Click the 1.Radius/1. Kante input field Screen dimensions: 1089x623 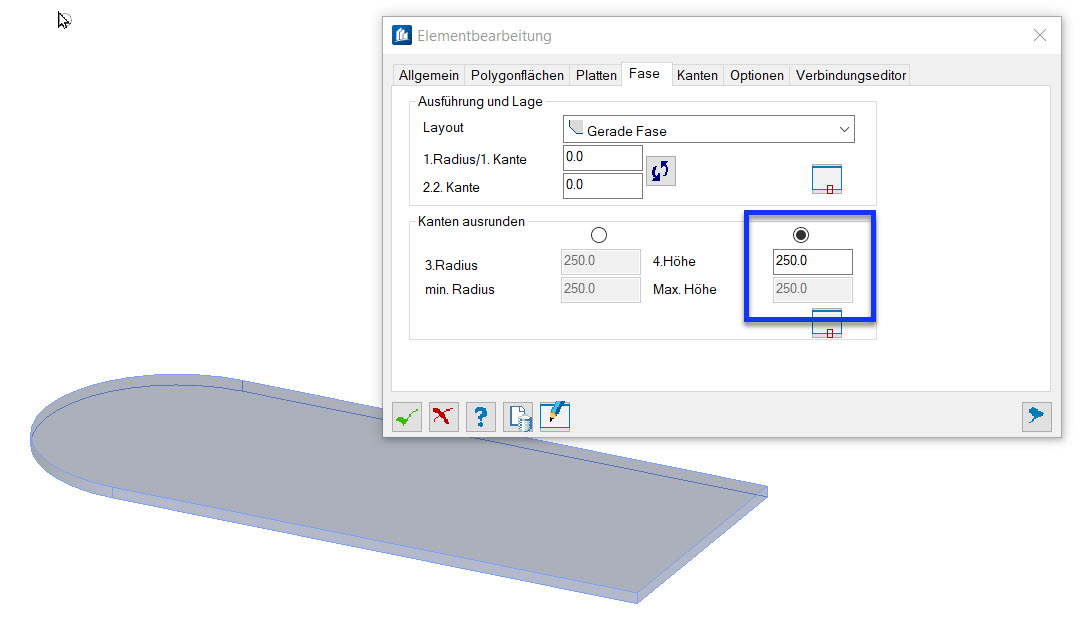(602, 158)
